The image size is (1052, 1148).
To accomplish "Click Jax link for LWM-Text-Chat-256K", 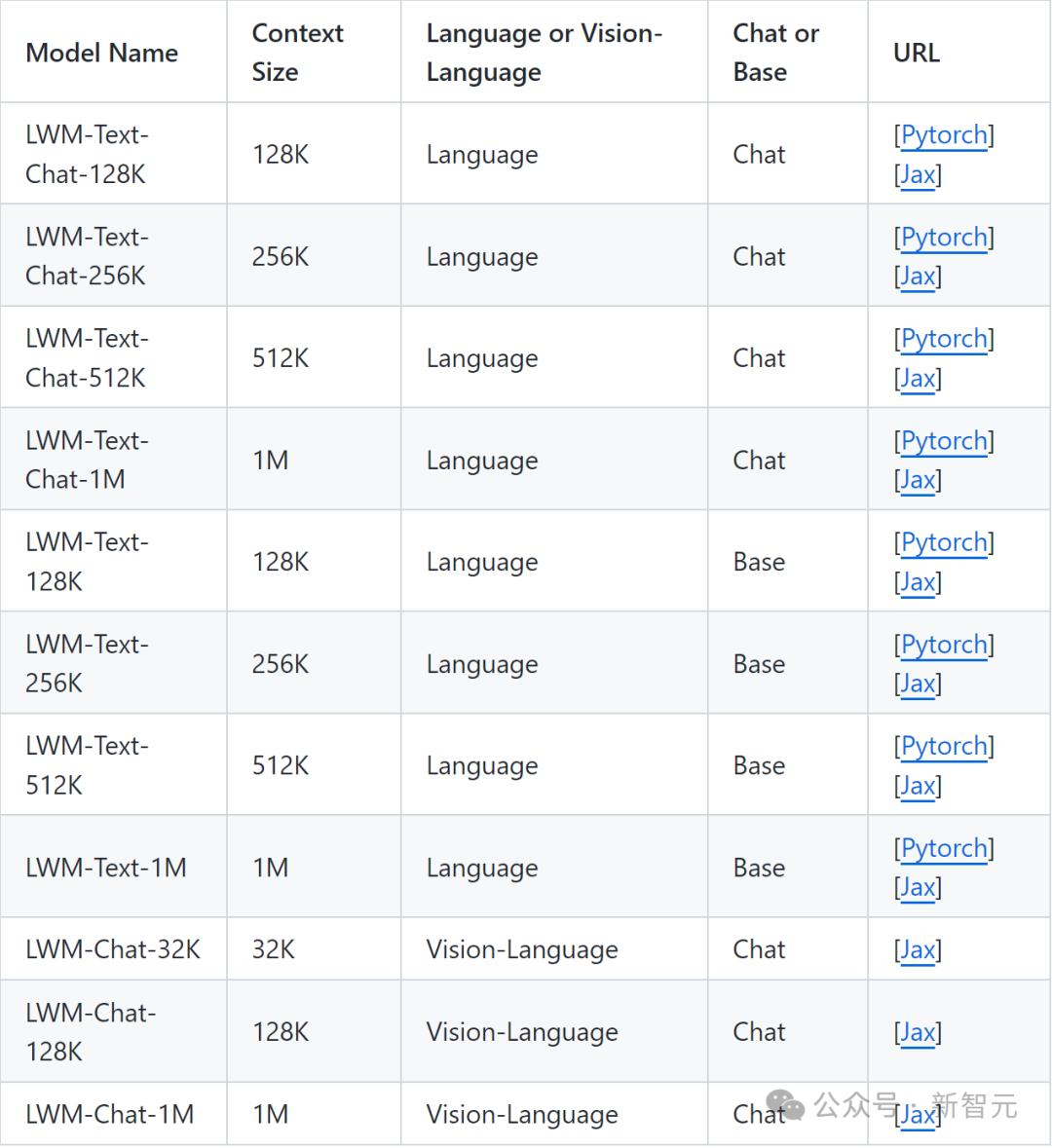I will point(918,277).
